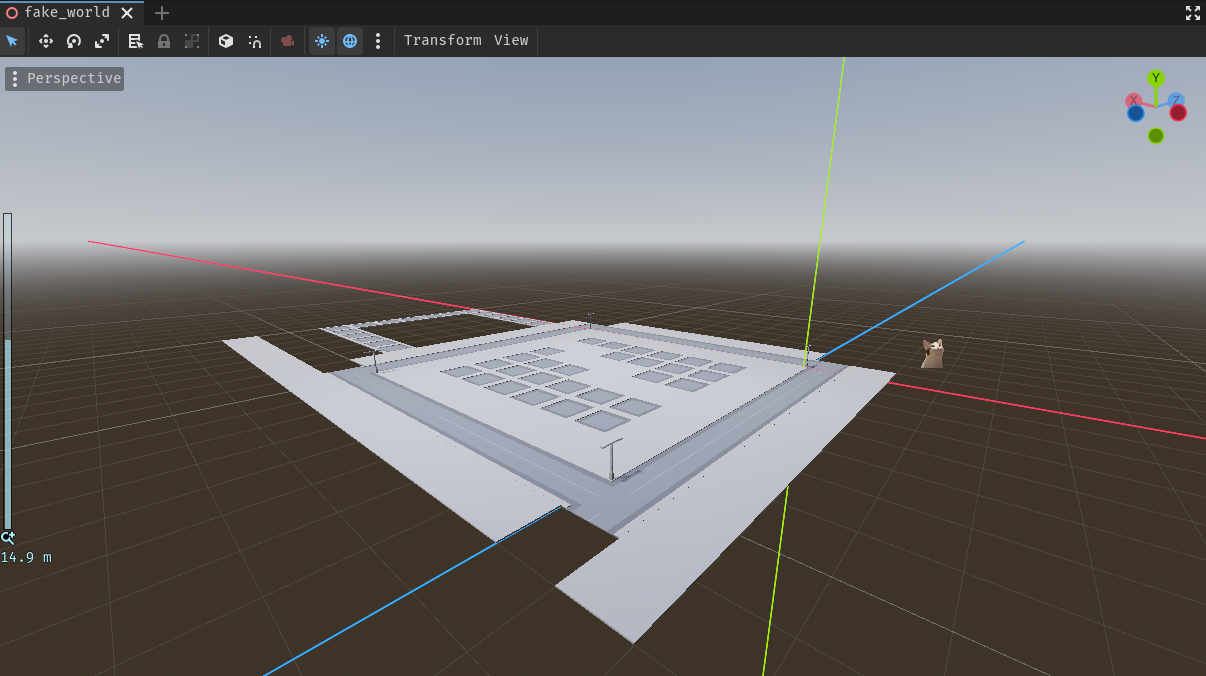Switch to the fake_world scene tab
The image size is (1206, 676).
point(66,13)
